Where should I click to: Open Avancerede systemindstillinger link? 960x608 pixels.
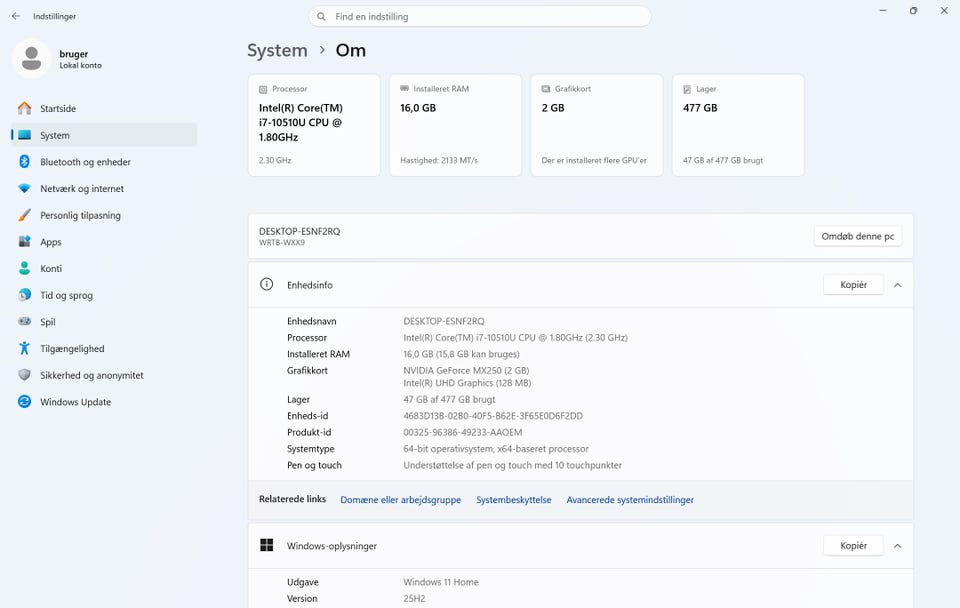click(x=630, y=500)
